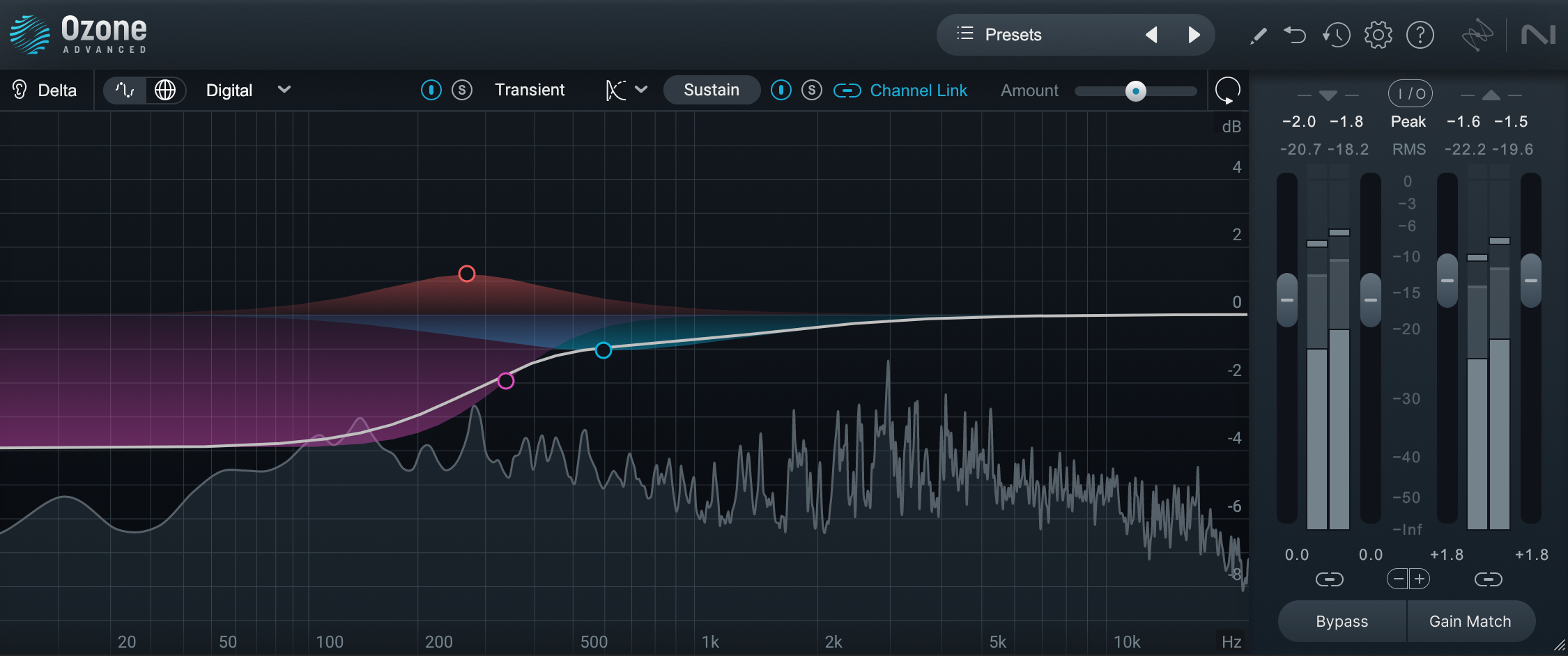Select the Transient tab
This screenshot has height=656, width=1568.
[530, 90]
